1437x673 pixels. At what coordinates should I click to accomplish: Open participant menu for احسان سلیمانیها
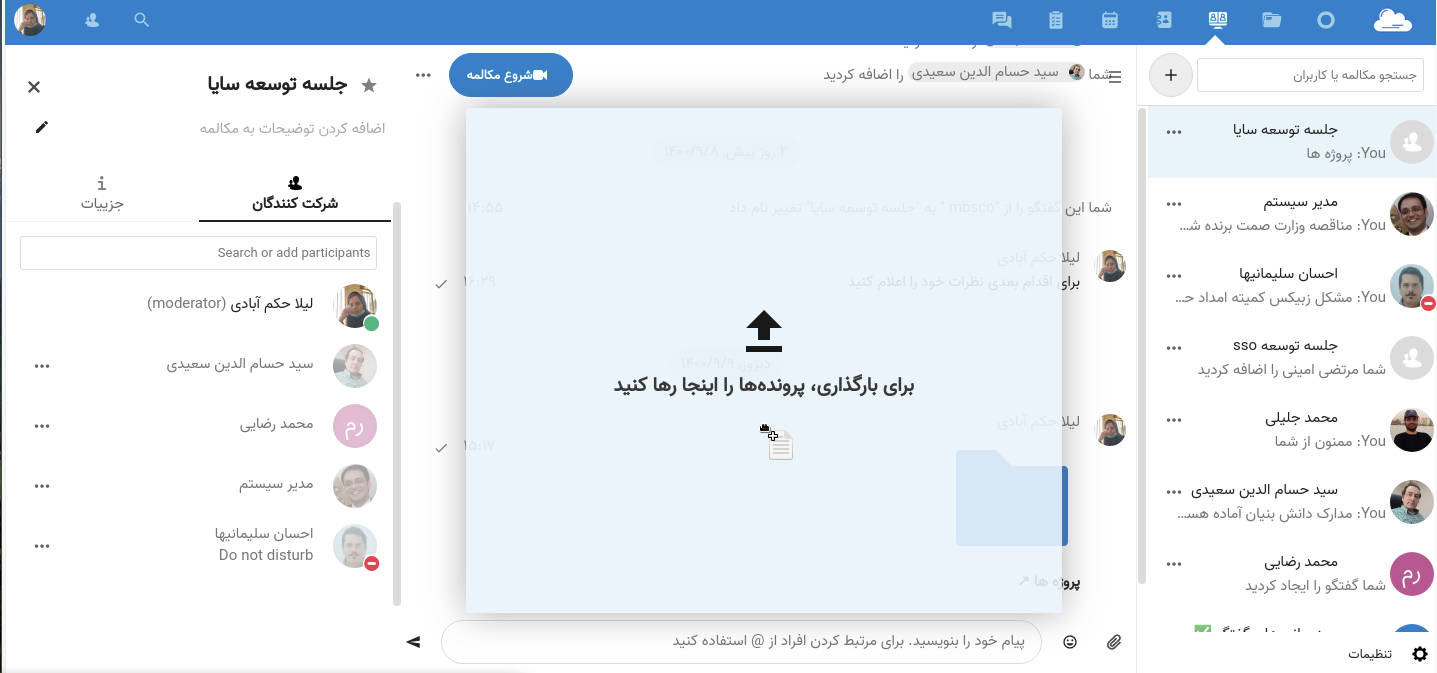click(x=42, y=546)
